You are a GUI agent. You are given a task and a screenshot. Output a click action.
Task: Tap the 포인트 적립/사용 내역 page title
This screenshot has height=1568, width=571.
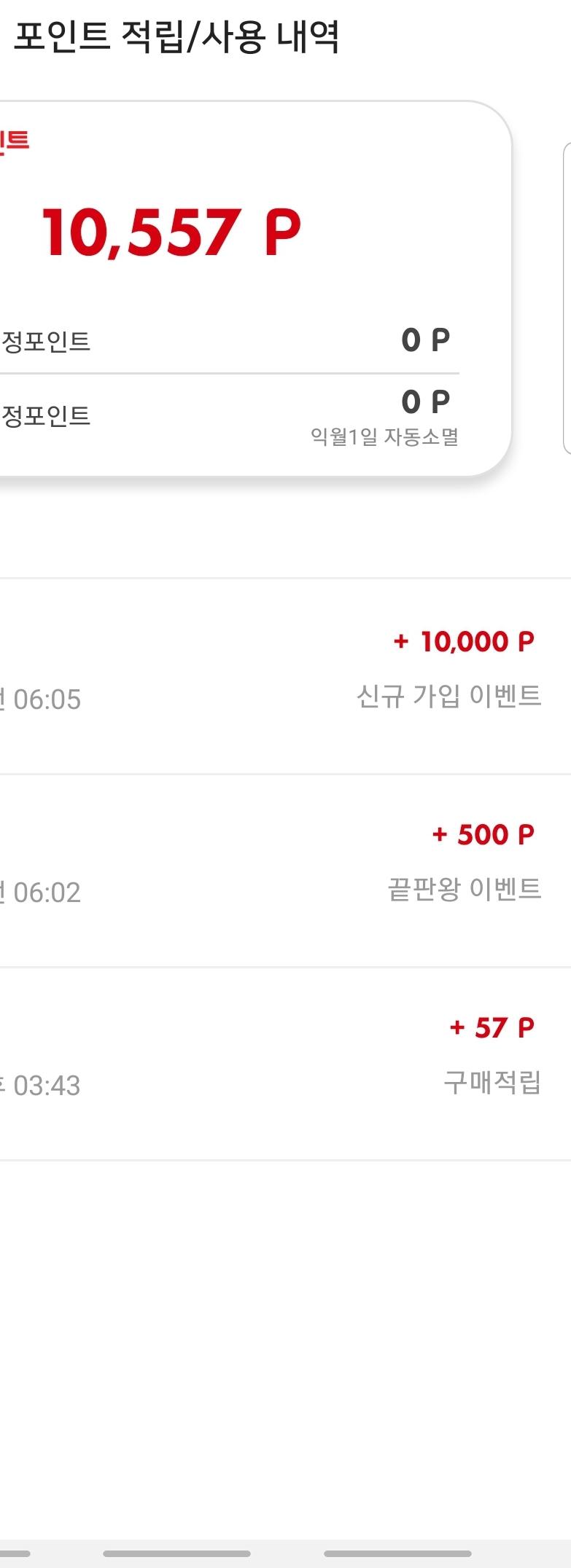(x=176, y=36)
